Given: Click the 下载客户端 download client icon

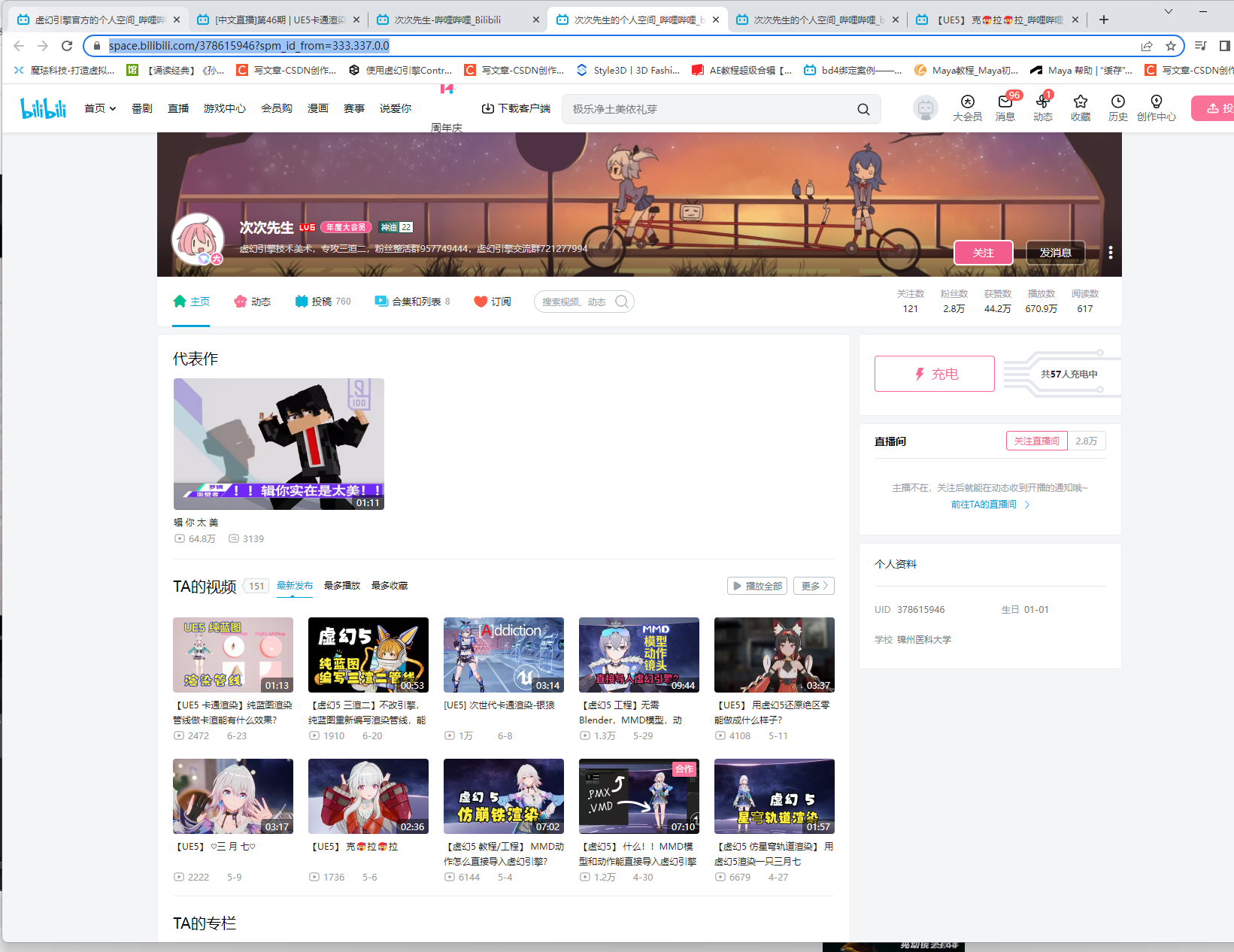Looking at the screenshot, I should 515,108.
